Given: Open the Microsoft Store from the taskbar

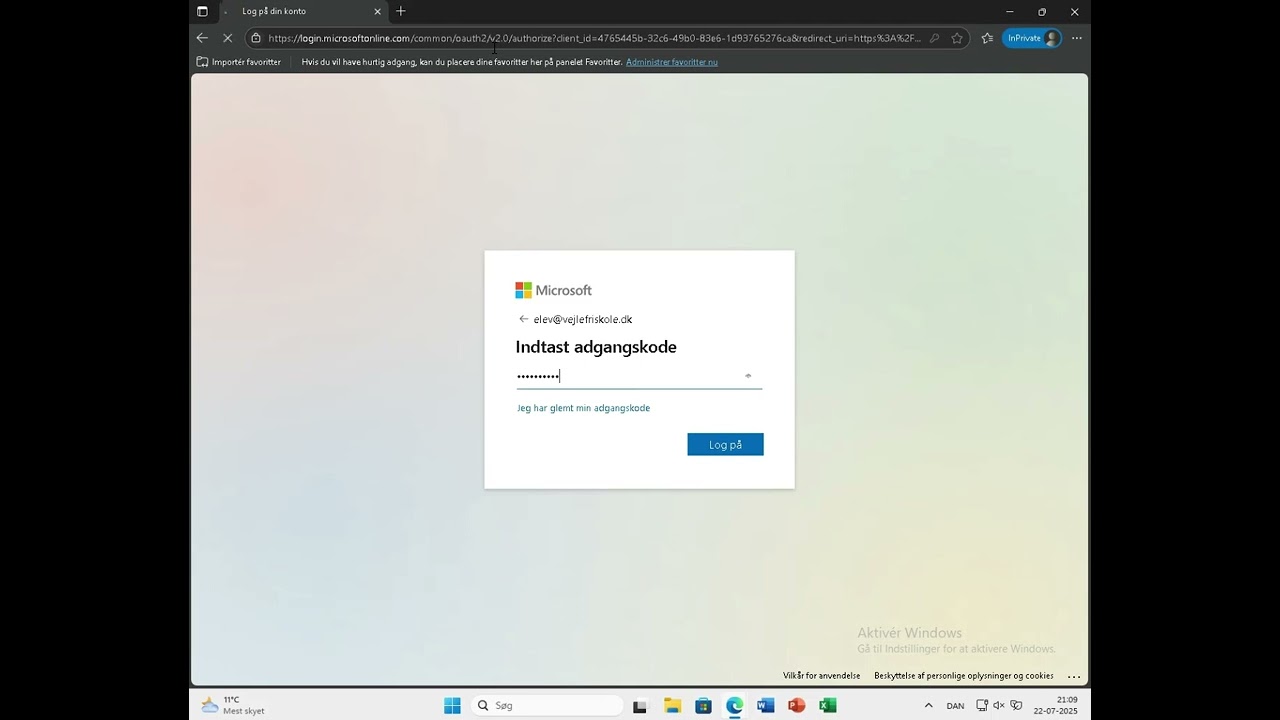Looking at the screenshot, I should pos(703,705).
